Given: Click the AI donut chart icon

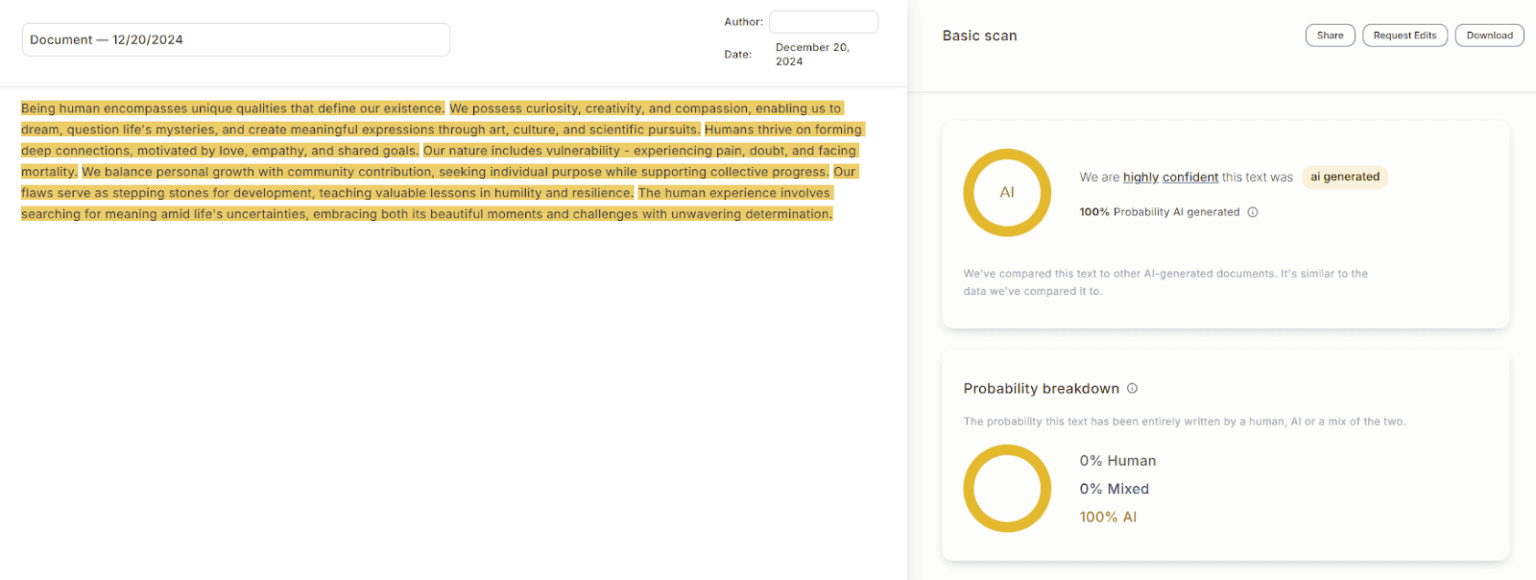Looking at the screenshot, I should 1006,193.
